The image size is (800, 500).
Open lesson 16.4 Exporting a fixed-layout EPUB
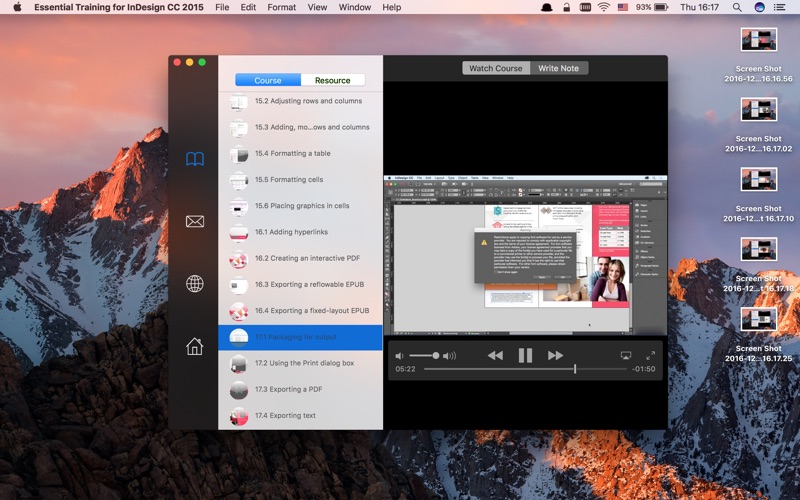301,311
